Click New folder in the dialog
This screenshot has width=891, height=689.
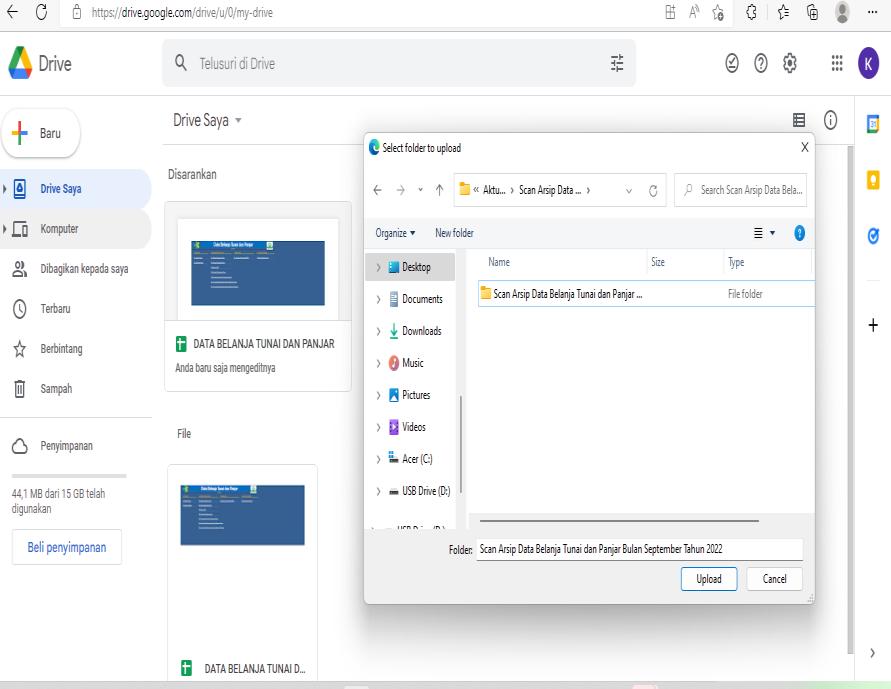pyautogui.click(x=454, y=233)
